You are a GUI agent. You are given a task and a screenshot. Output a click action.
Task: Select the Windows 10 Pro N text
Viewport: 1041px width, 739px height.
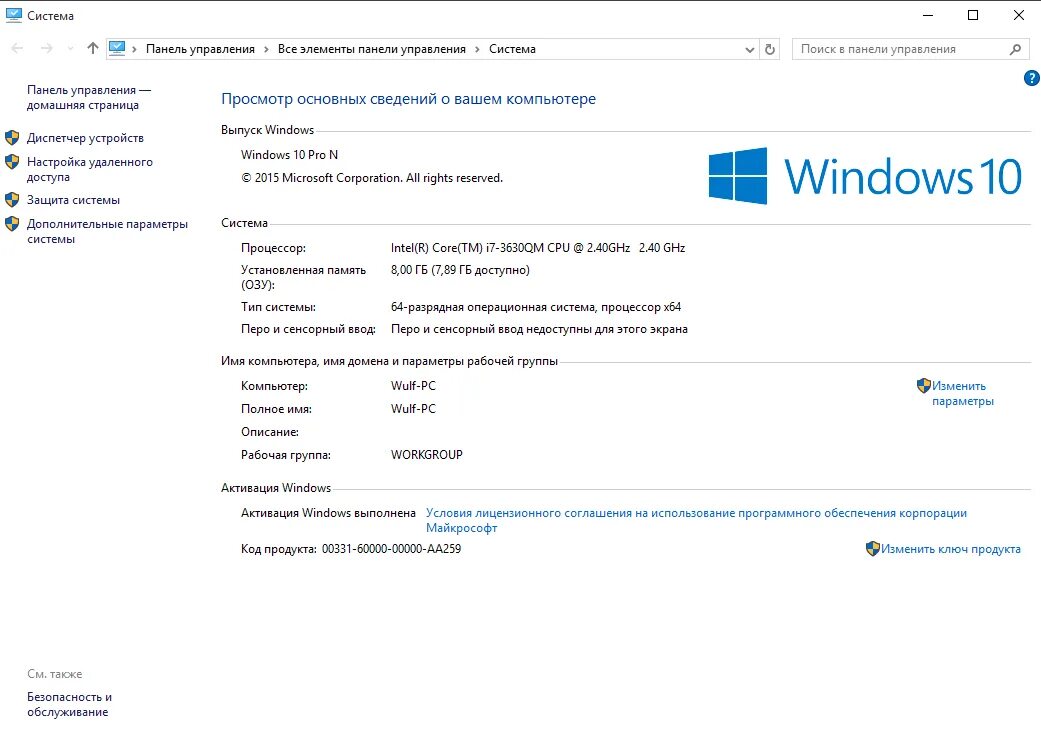point(289,155)
